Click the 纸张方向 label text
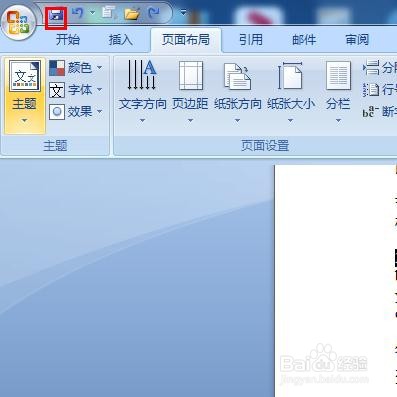397x397 pixels. (x=237, y=104)
